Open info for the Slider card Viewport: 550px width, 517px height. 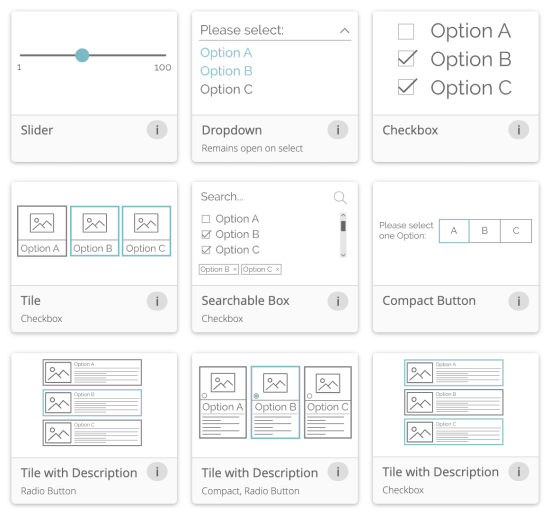point(157,130)
